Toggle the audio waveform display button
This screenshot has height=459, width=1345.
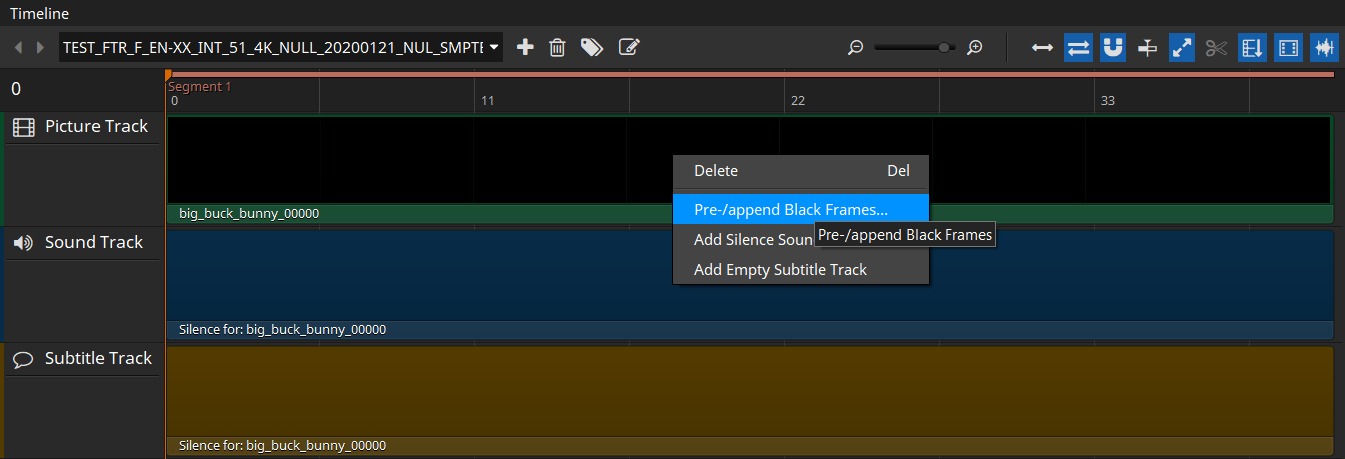coord(1323,47)
